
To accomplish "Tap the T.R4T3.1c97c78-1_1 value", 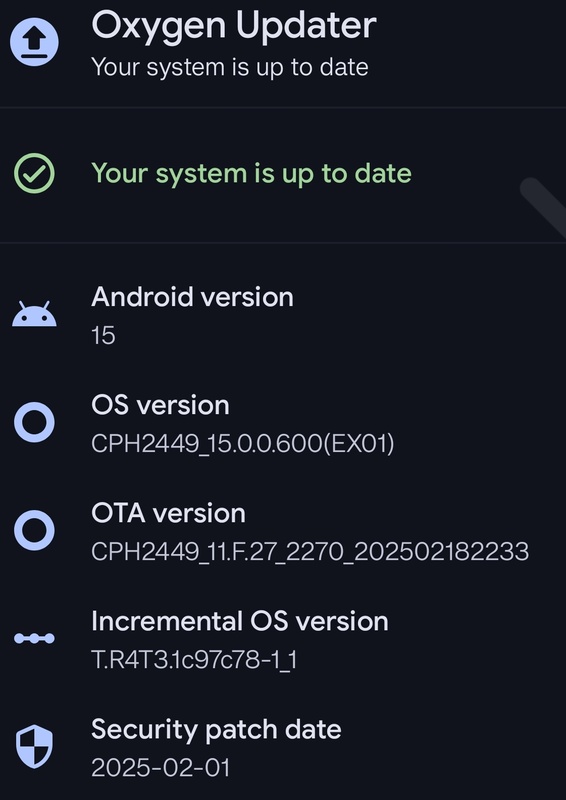I will point(194,660).
